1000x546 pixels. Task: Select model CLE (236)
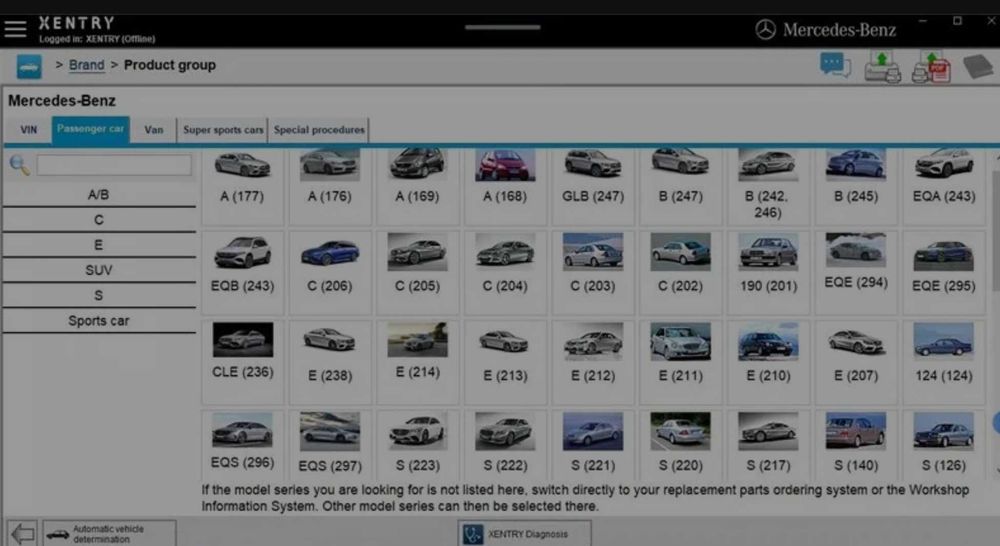tap(242, 362)
